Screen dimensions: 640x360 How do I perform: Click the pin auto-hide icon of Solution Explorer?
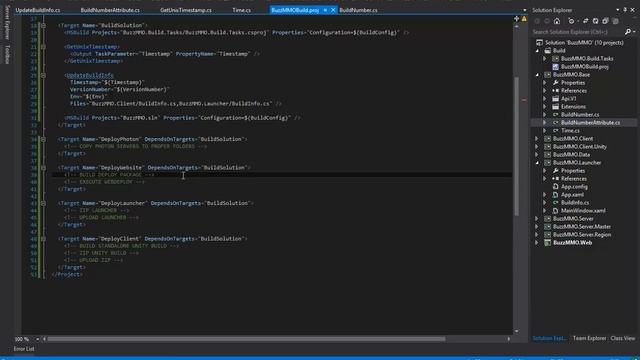625,10
